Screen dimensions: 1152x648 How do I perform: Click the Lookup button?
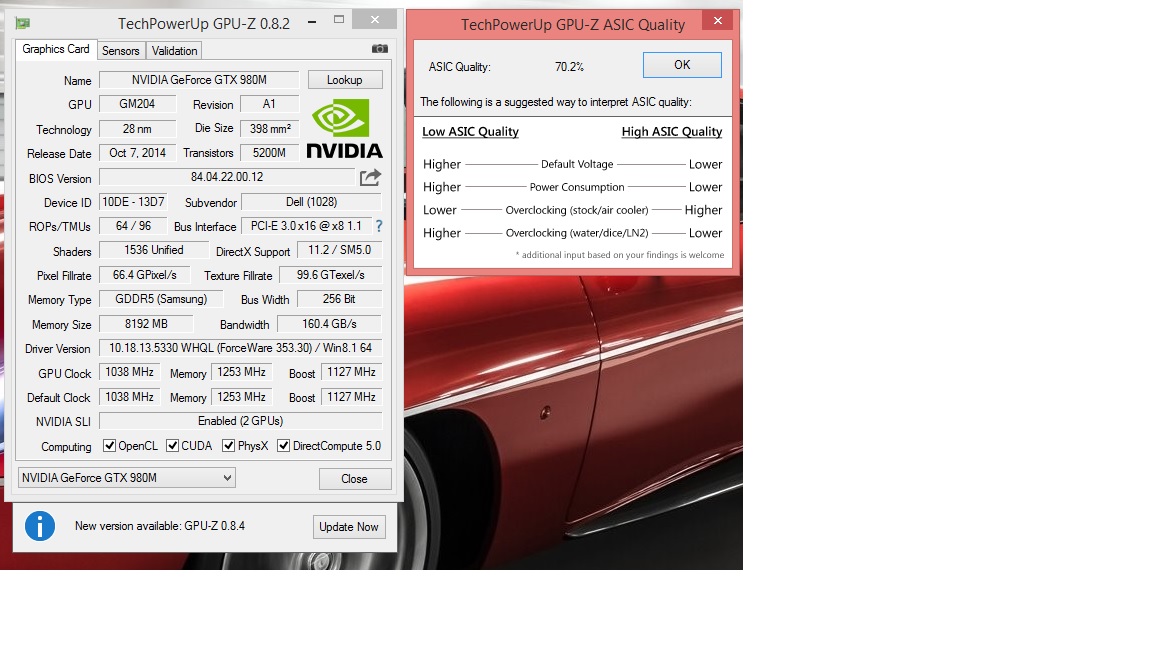point(345,79)
